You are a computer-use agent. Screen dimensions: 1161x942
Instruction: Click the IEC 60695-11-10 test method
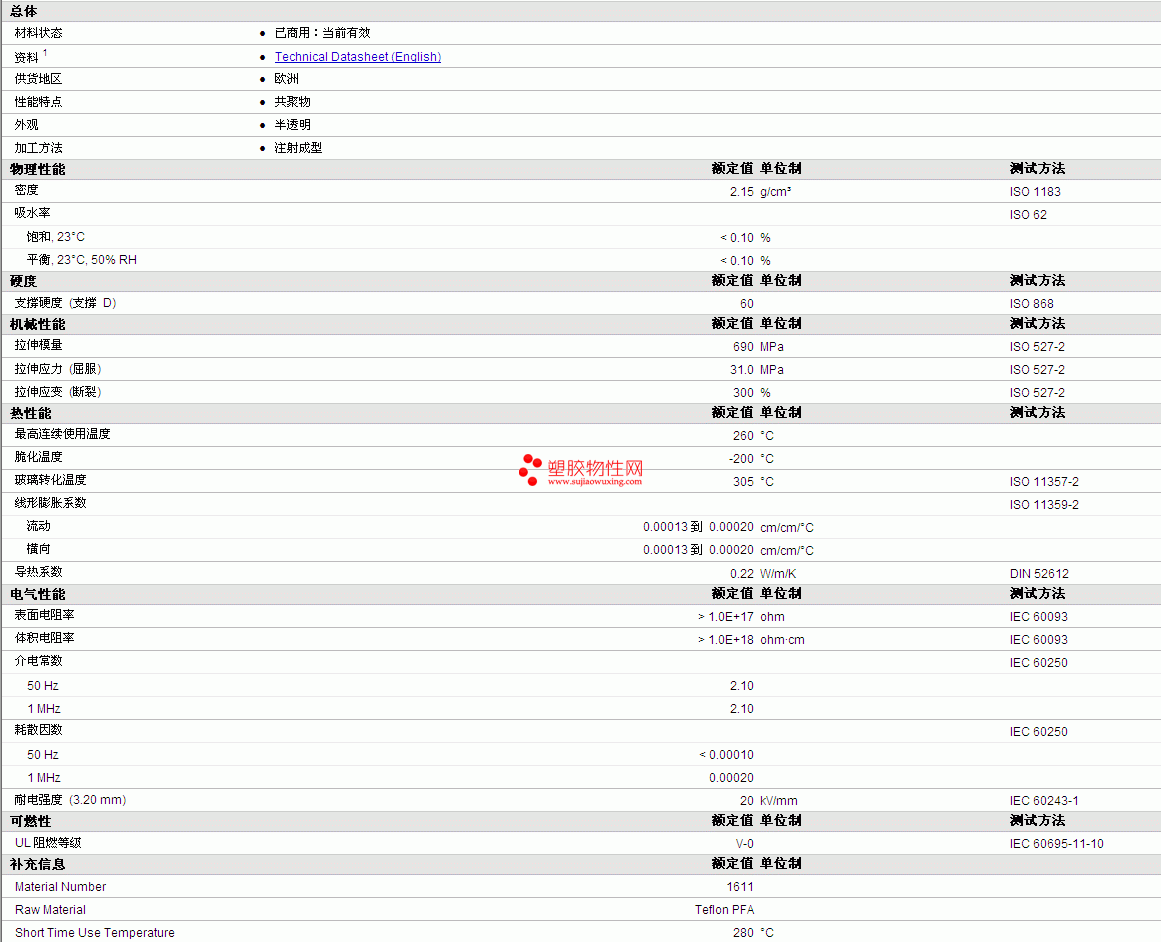coord(1056,844)
